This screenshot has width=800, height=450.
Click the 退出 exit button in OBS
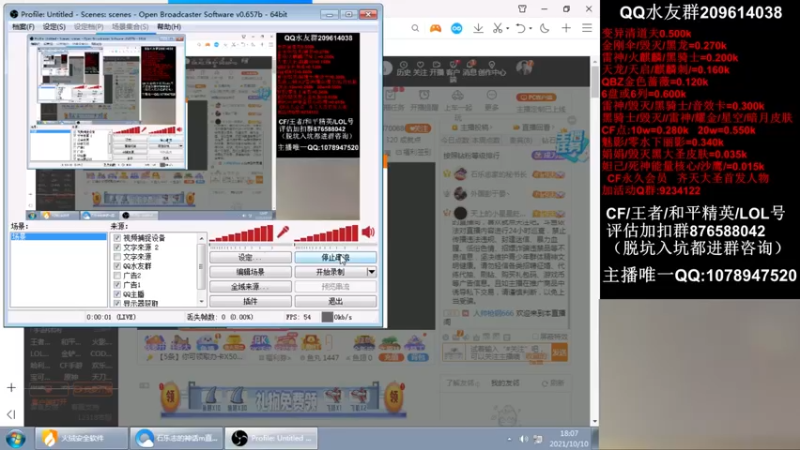(336, 302)
